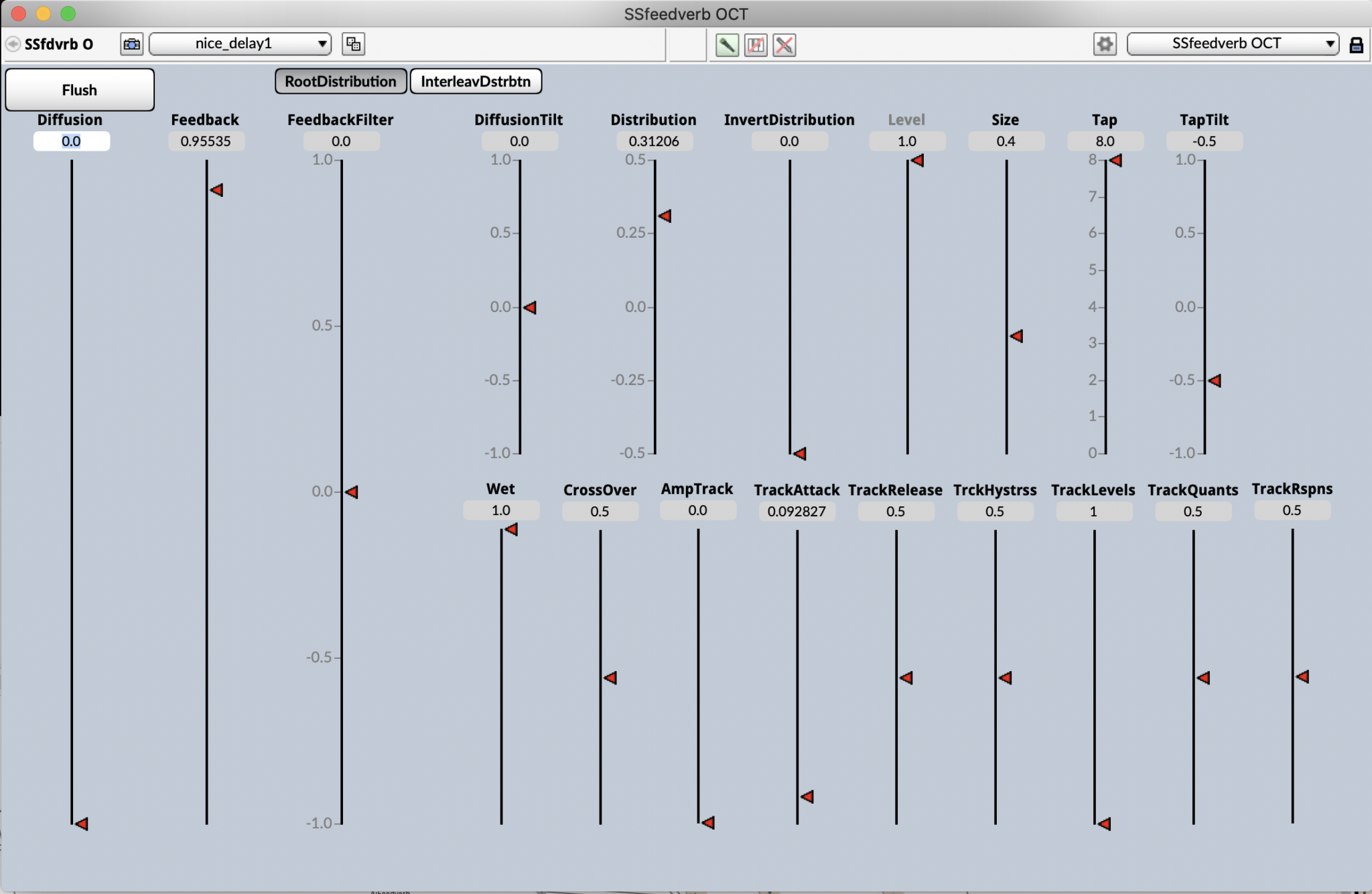Click the TapTilt slider marker
Viewport: 1372px width, 894px height.
(1215, 380)
